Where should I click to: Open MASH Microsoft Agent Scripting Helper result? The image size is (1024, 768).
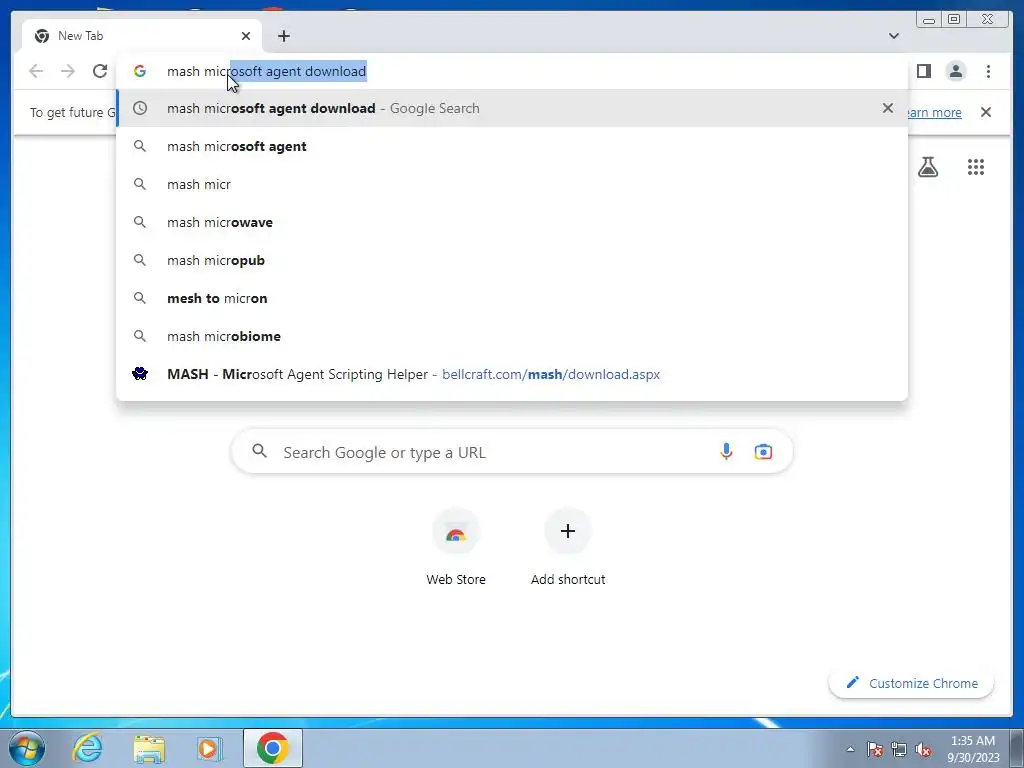coord(512,374)
